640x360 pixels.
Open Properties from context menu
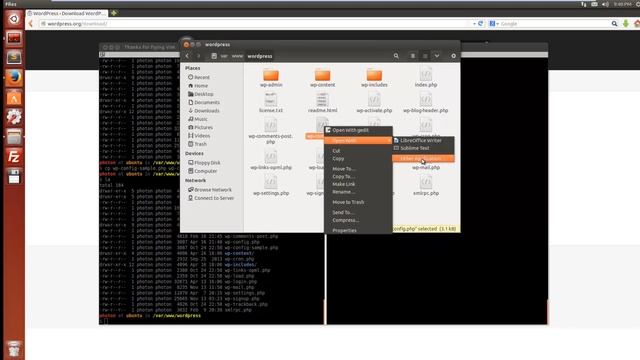pyautogui.click(x=358, y=230)
